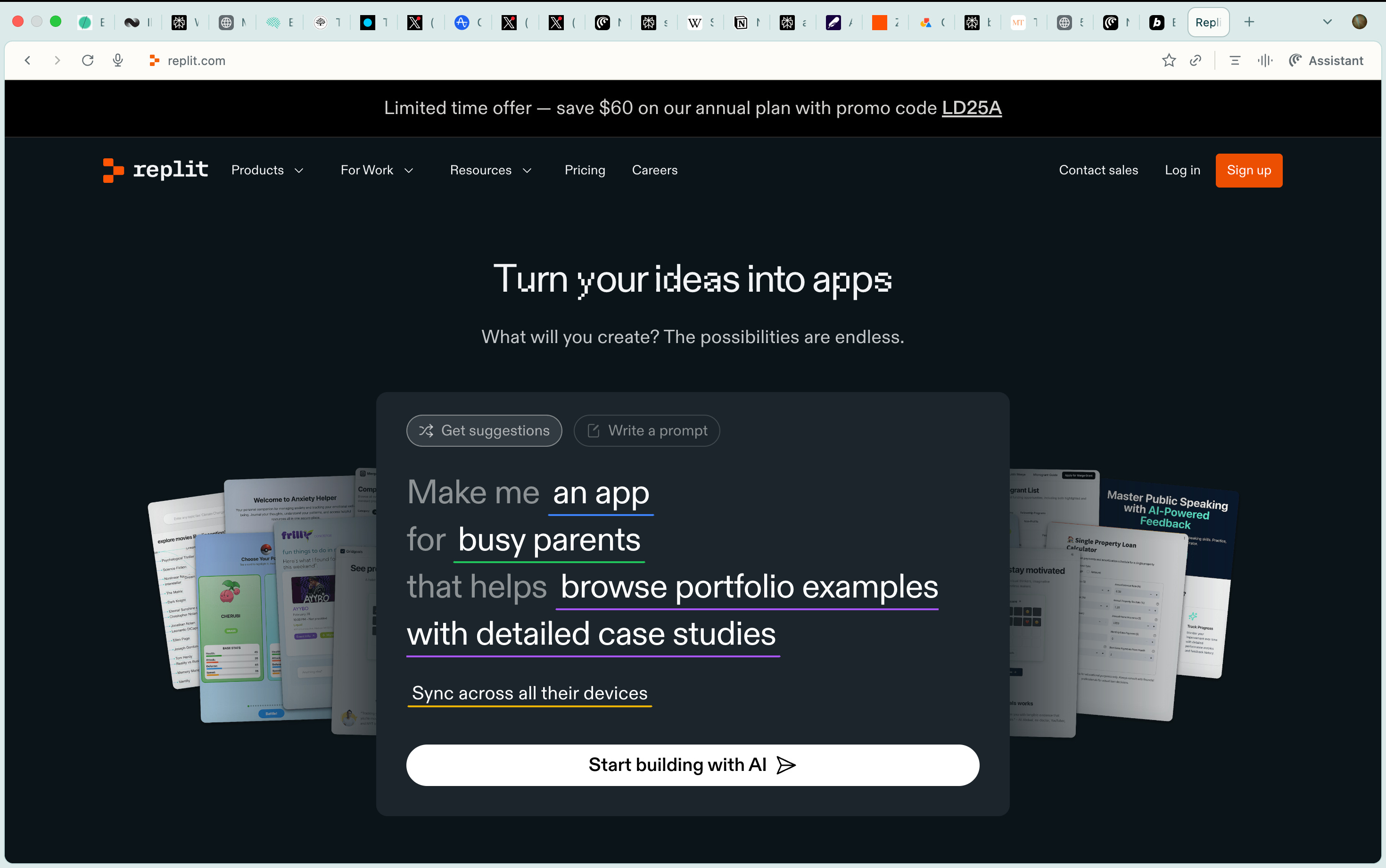Click the browser reload icon
Image resolution: width=1386 pixels, height=868 pixels.
pos(87,60)
